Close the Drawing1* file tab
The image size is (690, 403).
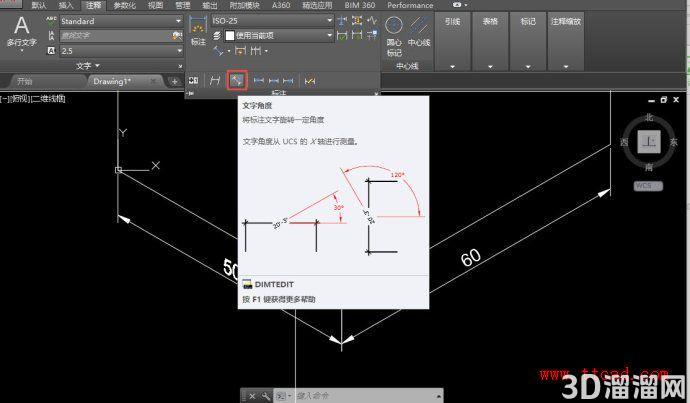[153, 81]
